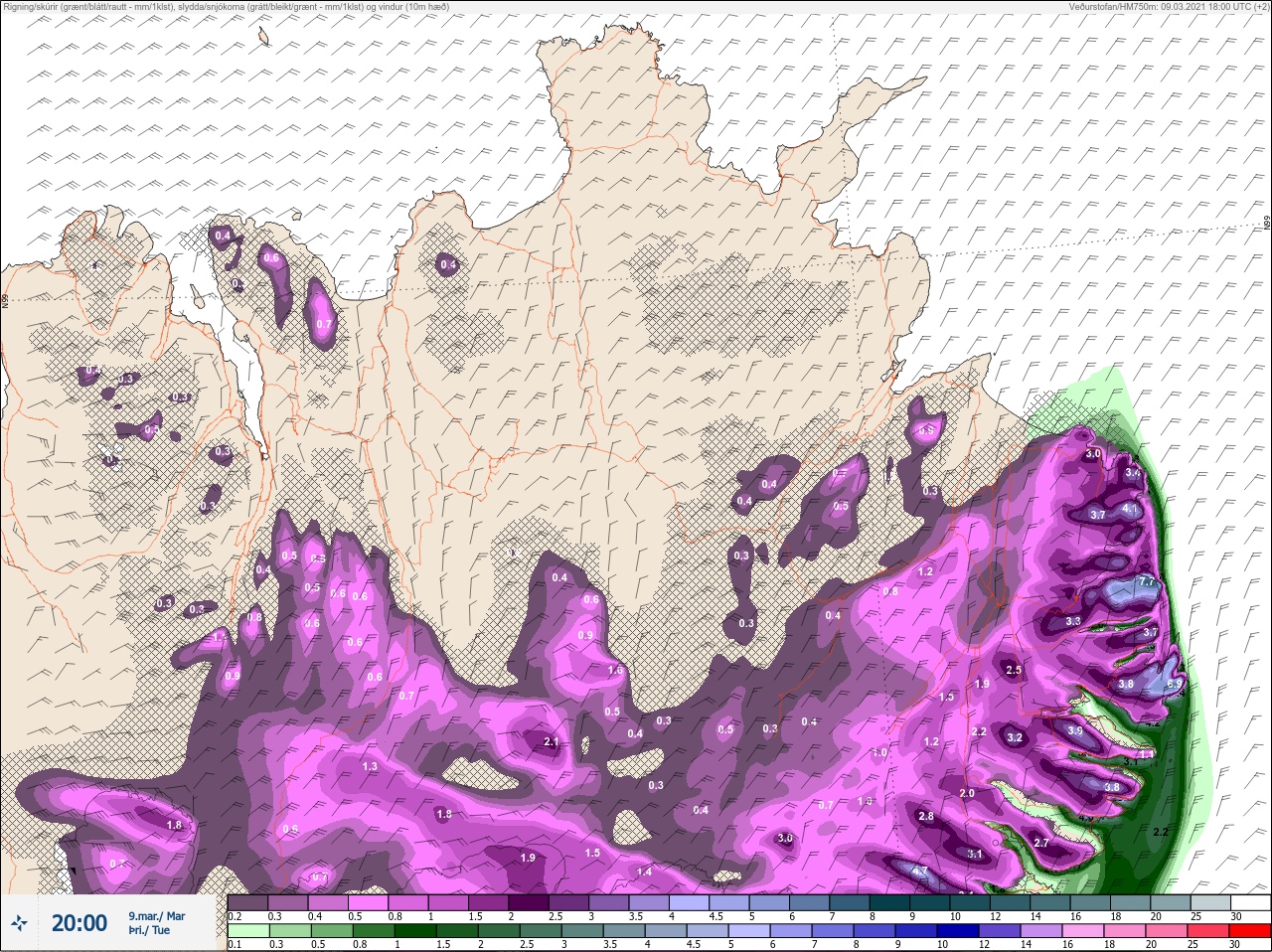Click the 20:00 forecast time display
Image resolution: width=1272 pixels, height=952 pixels.
pyautogui.click(x=79, y=923)
